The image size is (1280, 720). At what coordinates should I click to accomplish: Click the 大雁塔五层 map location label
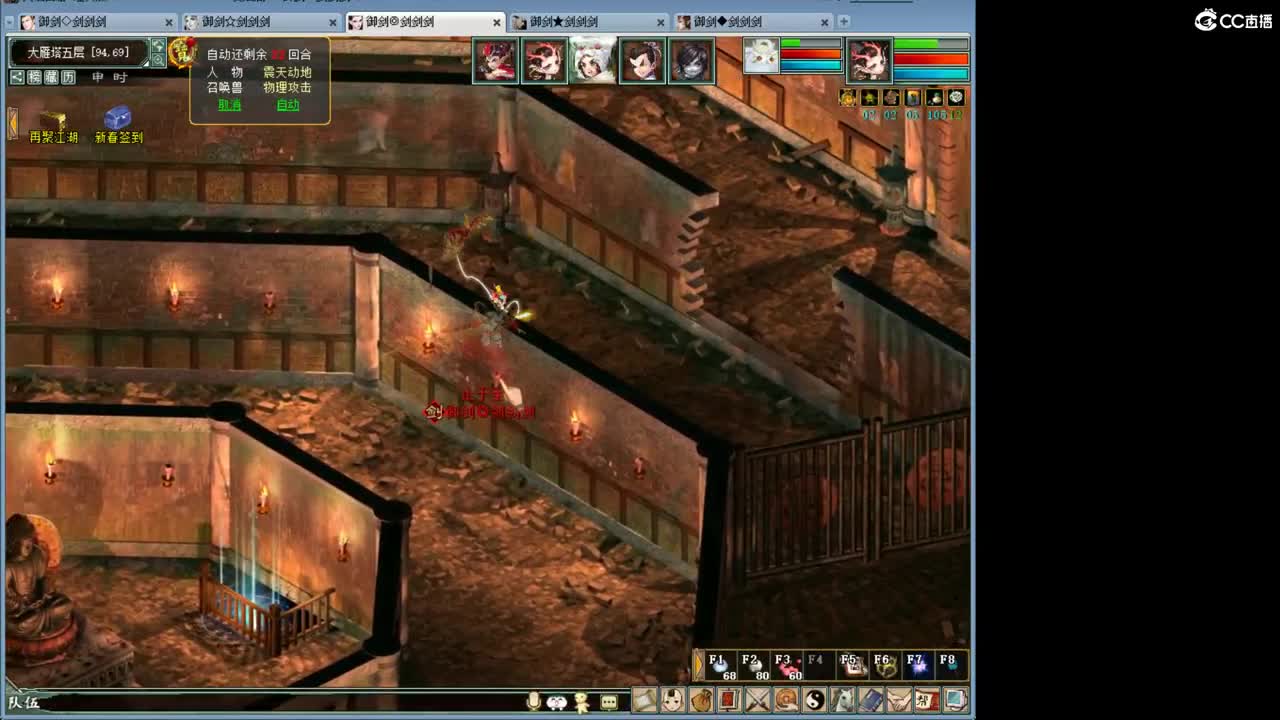pyautogui.click(x=78, y=52)
